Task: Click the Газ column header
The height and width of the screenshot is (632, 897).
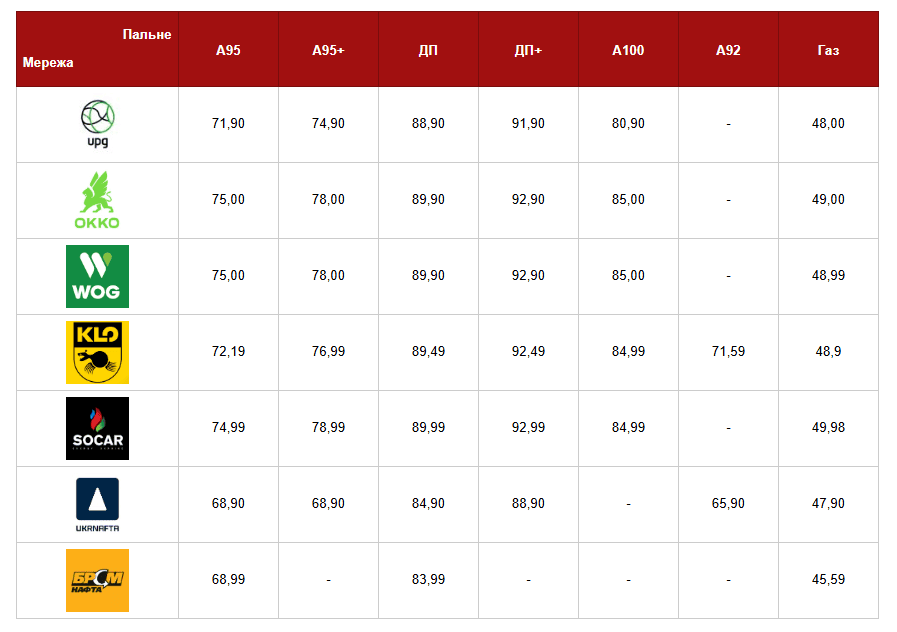Action: 828,50
